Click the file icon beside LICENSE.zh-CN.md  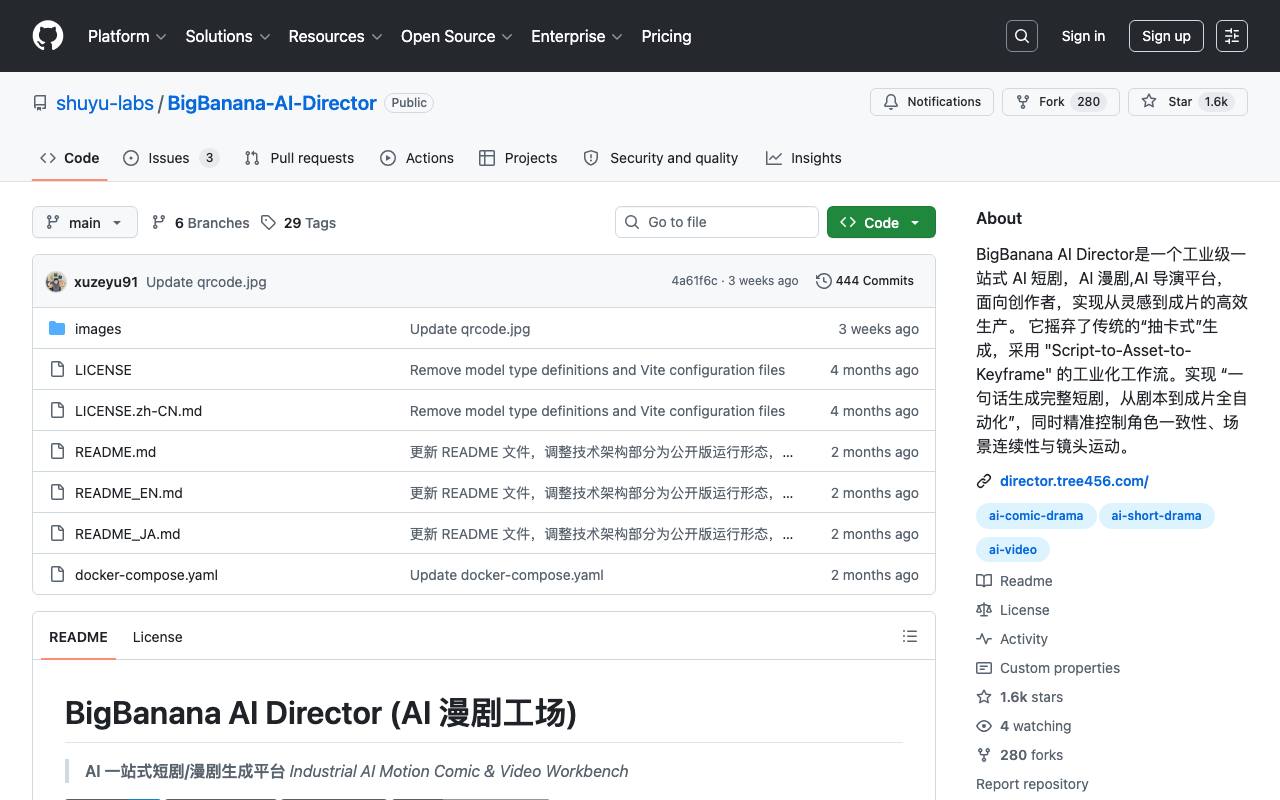[x=57, y=411]
